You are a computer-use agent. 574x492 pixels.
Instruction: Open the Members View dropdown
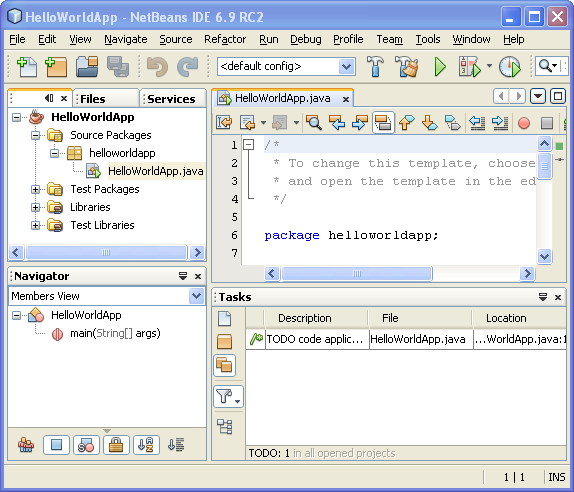(196, 296)
